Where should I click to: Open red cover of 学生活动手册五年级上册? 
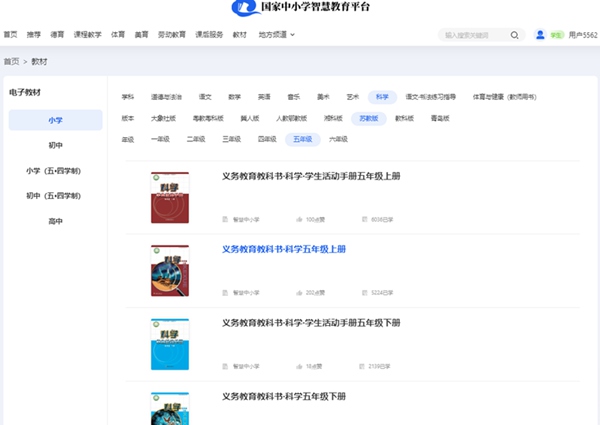pos(170,197)
